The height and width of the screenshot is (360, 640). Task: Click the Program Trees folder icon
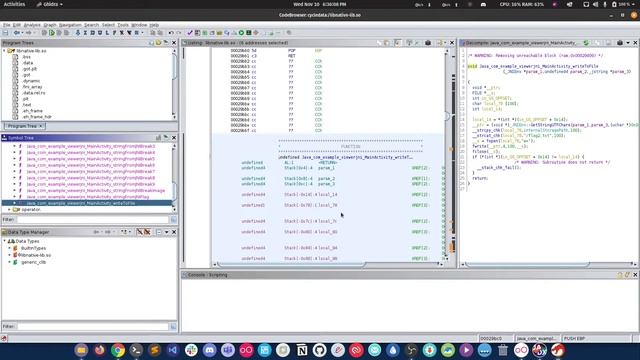coord(158,42)
